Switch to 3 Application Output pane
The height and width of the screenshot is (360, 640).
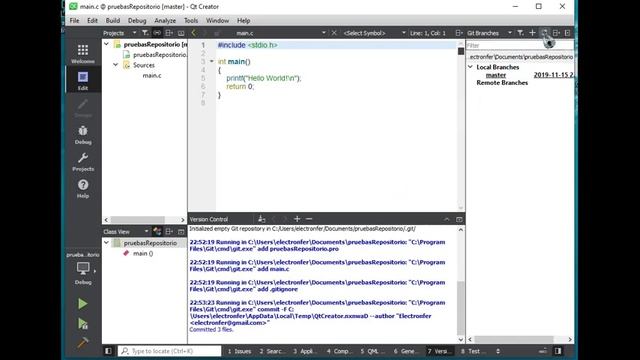click(x=304, y=351)
